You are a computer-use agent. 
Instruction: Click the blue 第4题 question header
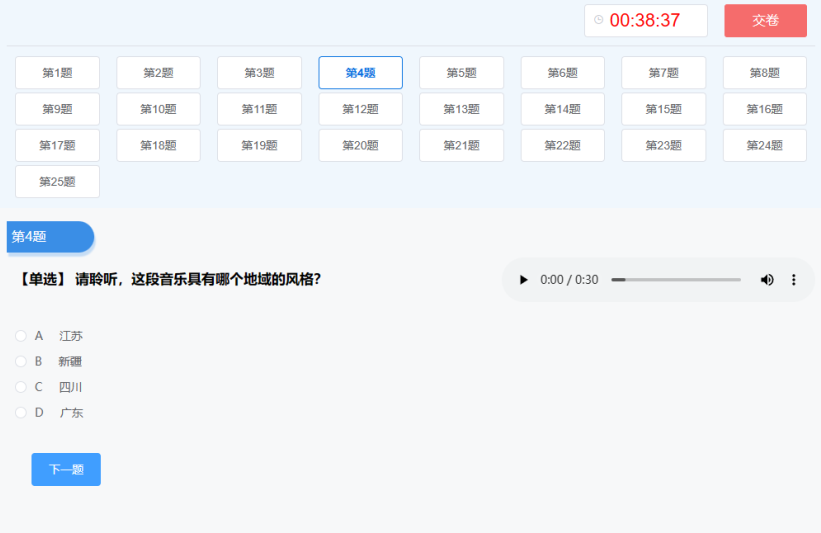pyautogui.click(x=50, y=237)
